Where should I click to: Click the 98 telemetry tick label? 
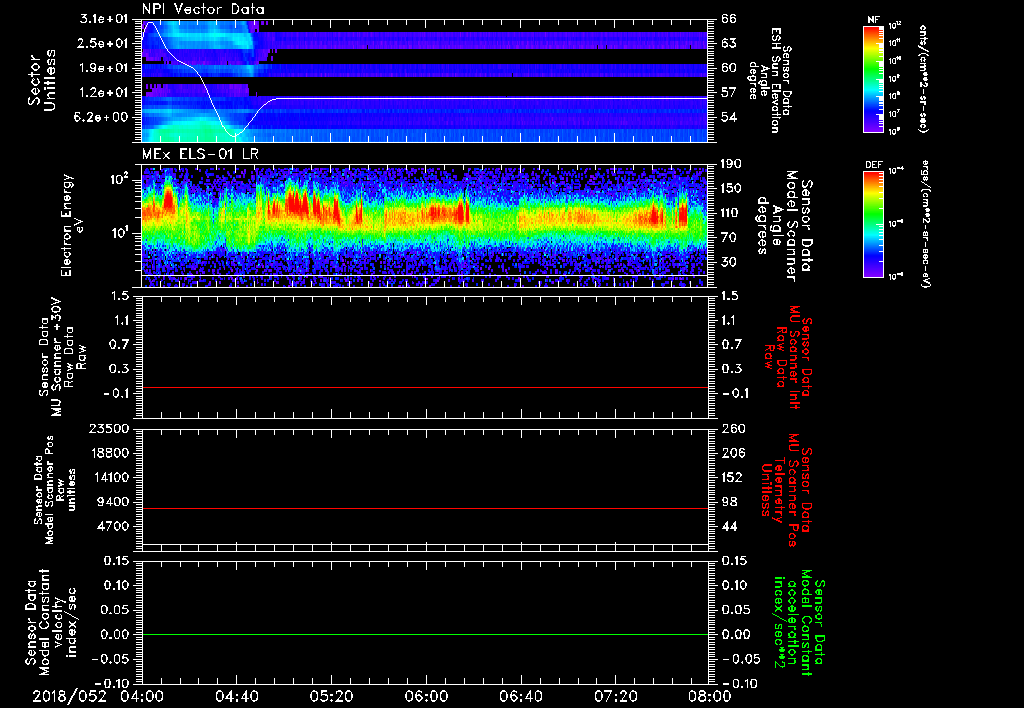(729, 502)
